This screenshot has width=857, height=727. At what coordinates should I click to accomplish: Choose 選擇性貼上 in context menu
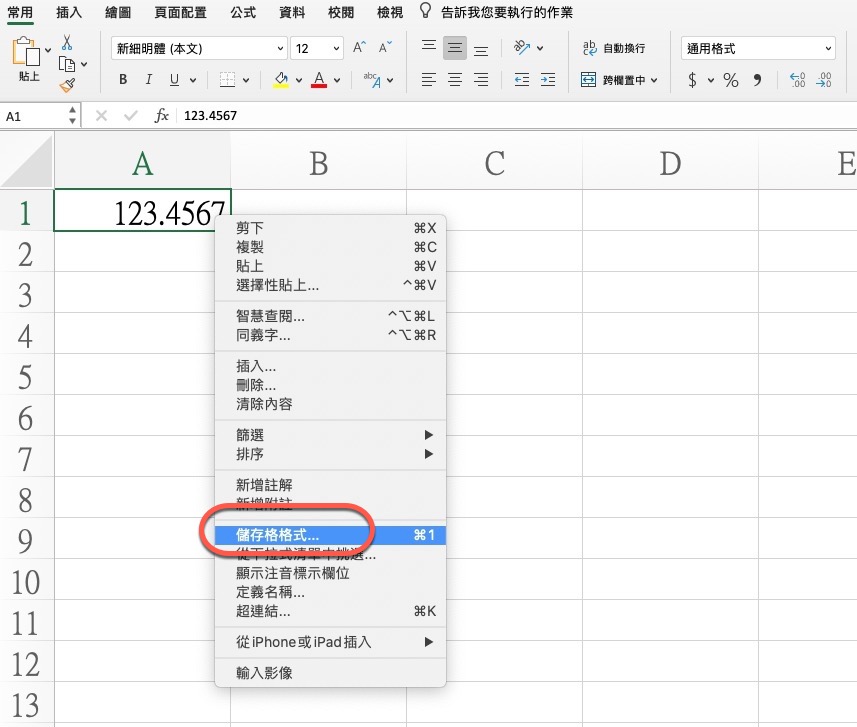point(330,285)
